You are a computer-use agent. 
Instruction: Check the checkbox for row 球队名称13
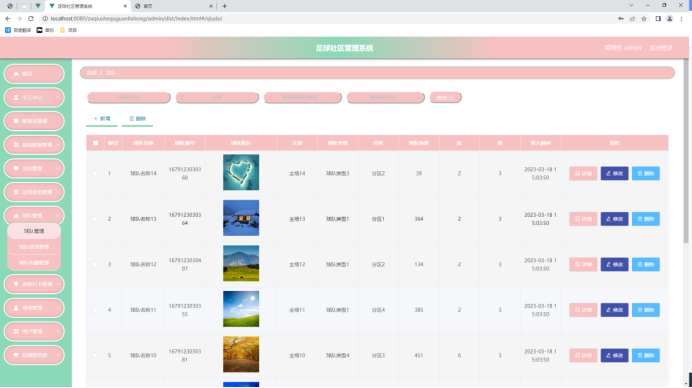click(x=95, y=219)
